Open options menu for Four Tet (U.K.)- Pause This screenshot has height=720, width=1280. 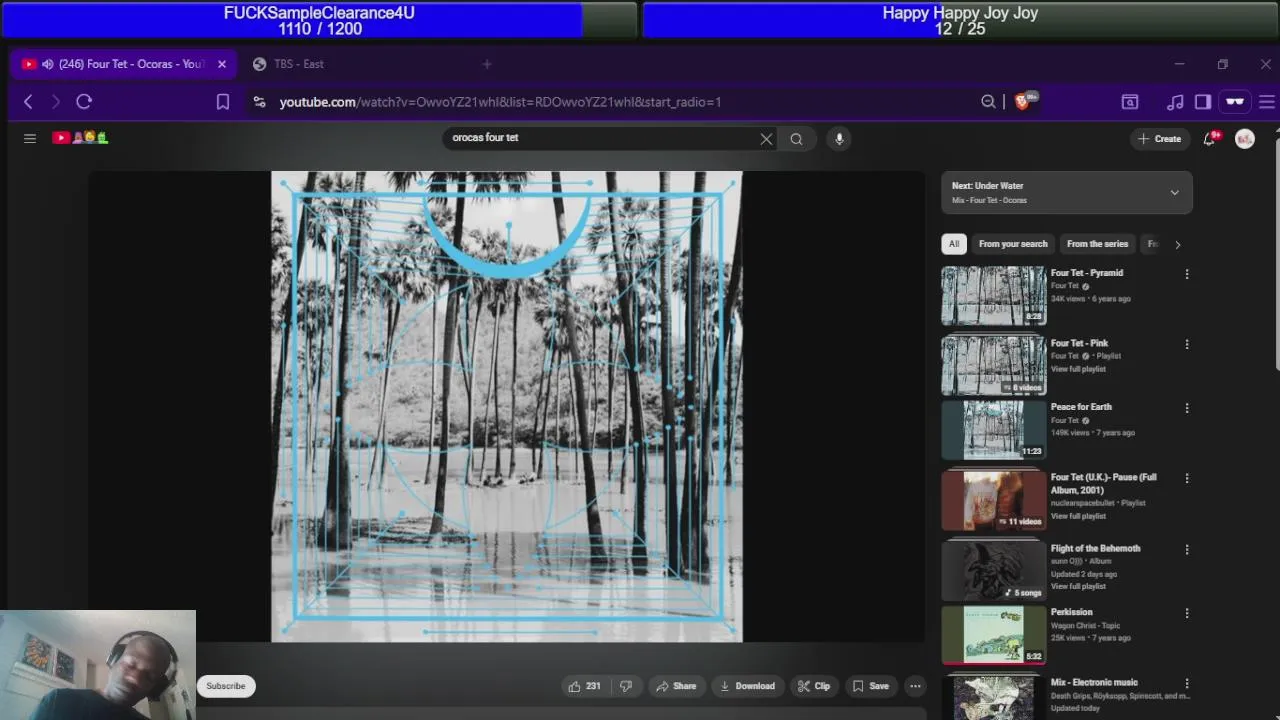coord(1187,478)
